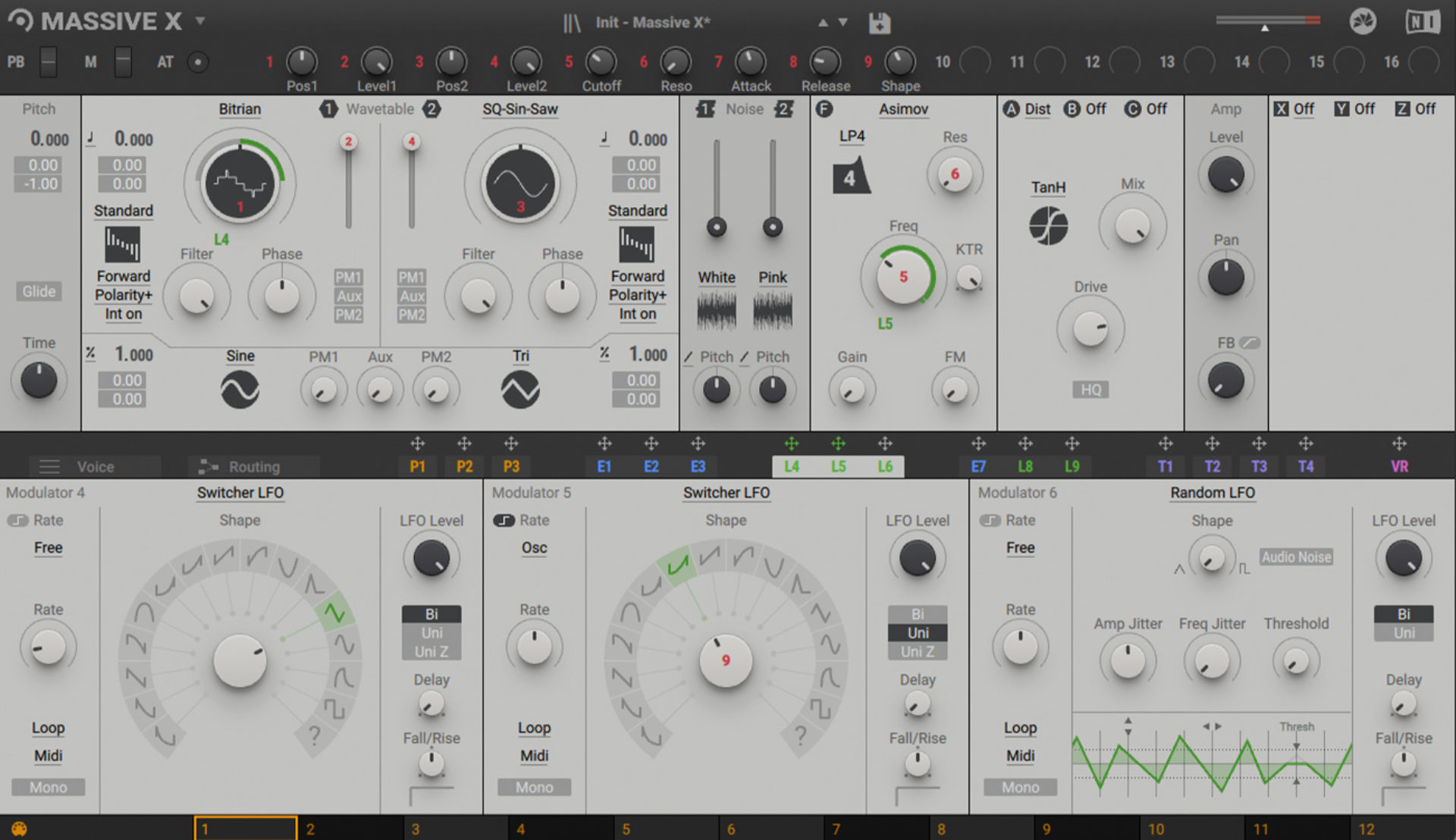Open the Bitrian wavetable selector
Image resolution: width=1456 pixels, height=840 pixels.
240,109
